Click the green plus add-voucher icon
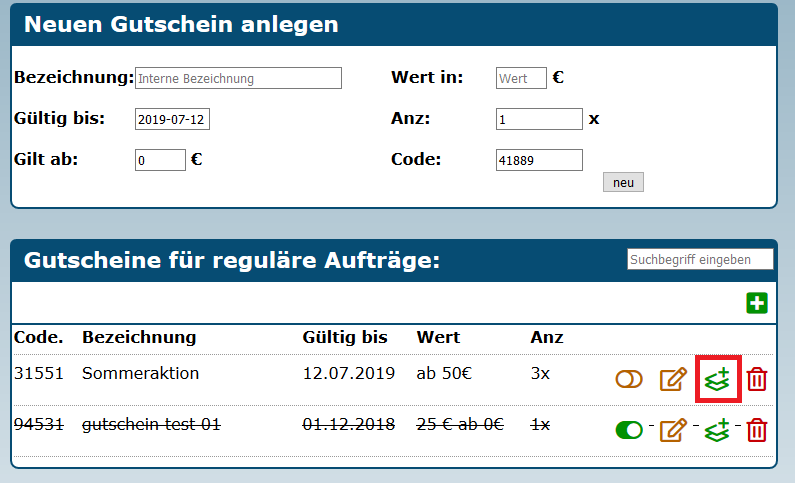 [757, 303]
